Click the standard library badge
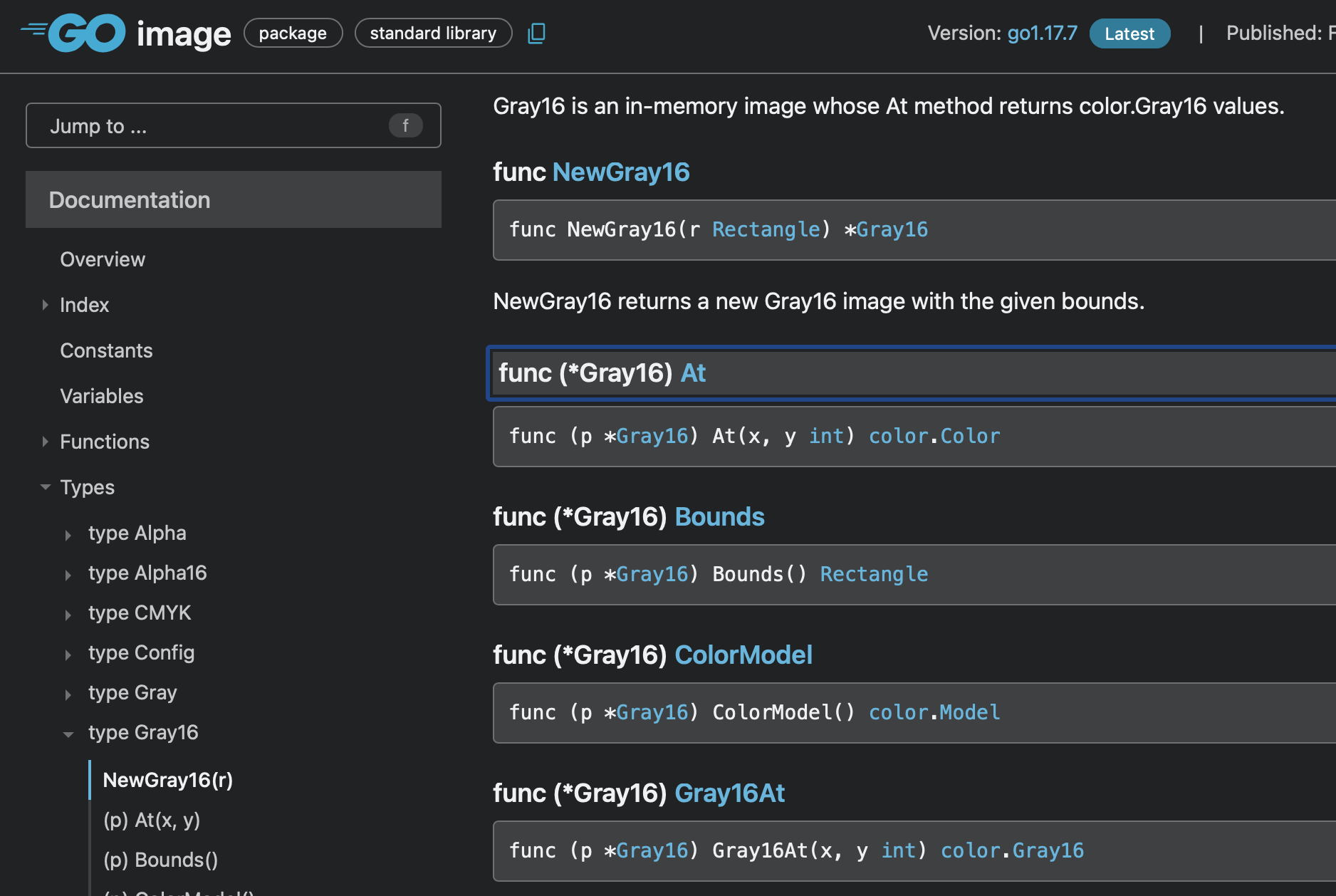Image resolution: width=1336 pixels, height=896 pixels. coord(433,33)
